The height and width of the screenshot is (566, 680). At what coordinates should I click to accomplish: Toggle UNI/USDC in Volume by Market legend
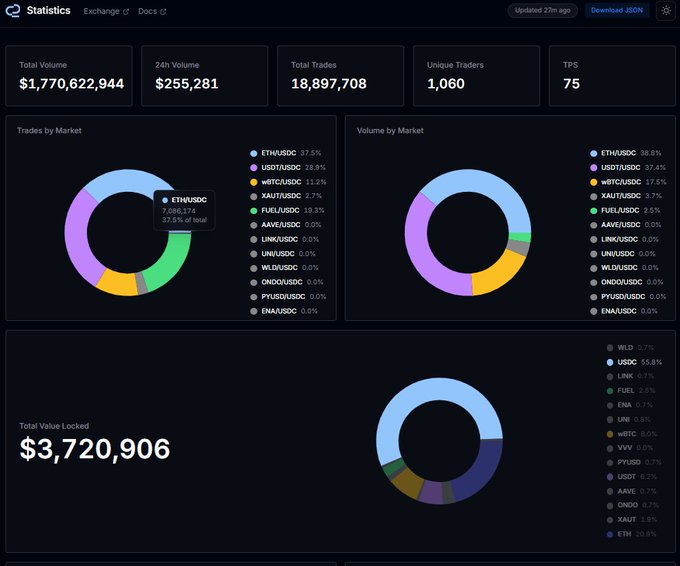coord(623,253)
